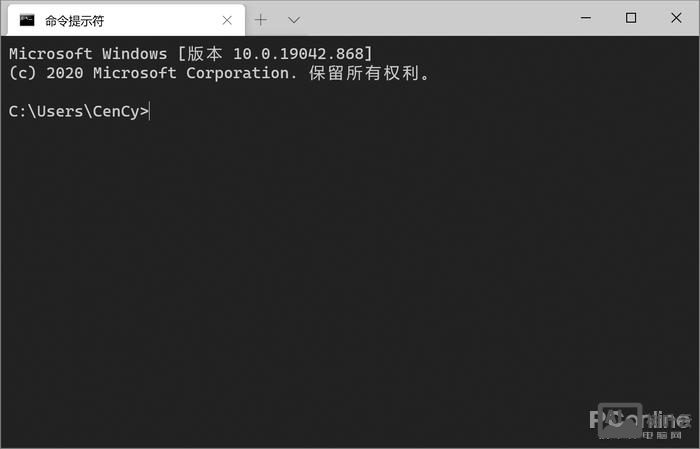Click the "Microsoft Windows" text in first line
Screen dimensions: 700x449
88,54
